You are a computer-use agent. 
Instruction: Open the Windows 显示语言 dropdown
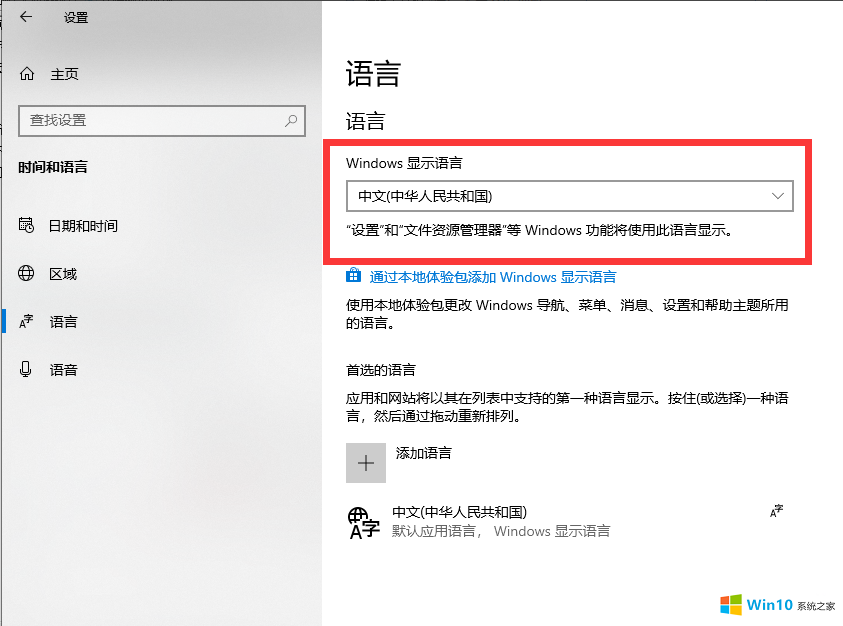(x=570, y=196)
